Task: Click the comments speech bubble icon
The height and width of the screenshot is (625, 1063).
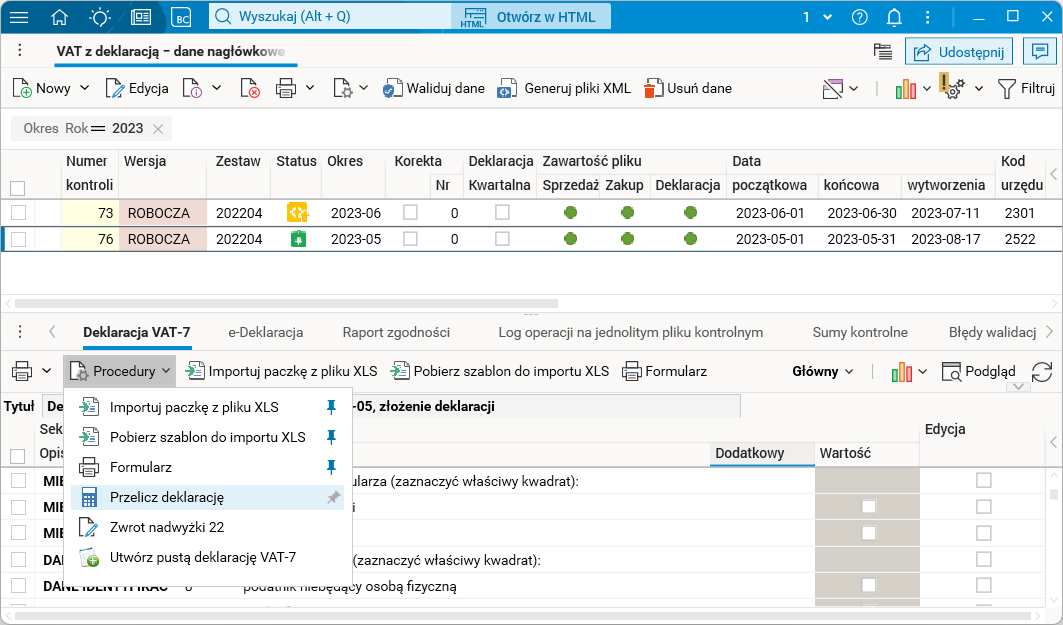Action: coord(1039,52)
